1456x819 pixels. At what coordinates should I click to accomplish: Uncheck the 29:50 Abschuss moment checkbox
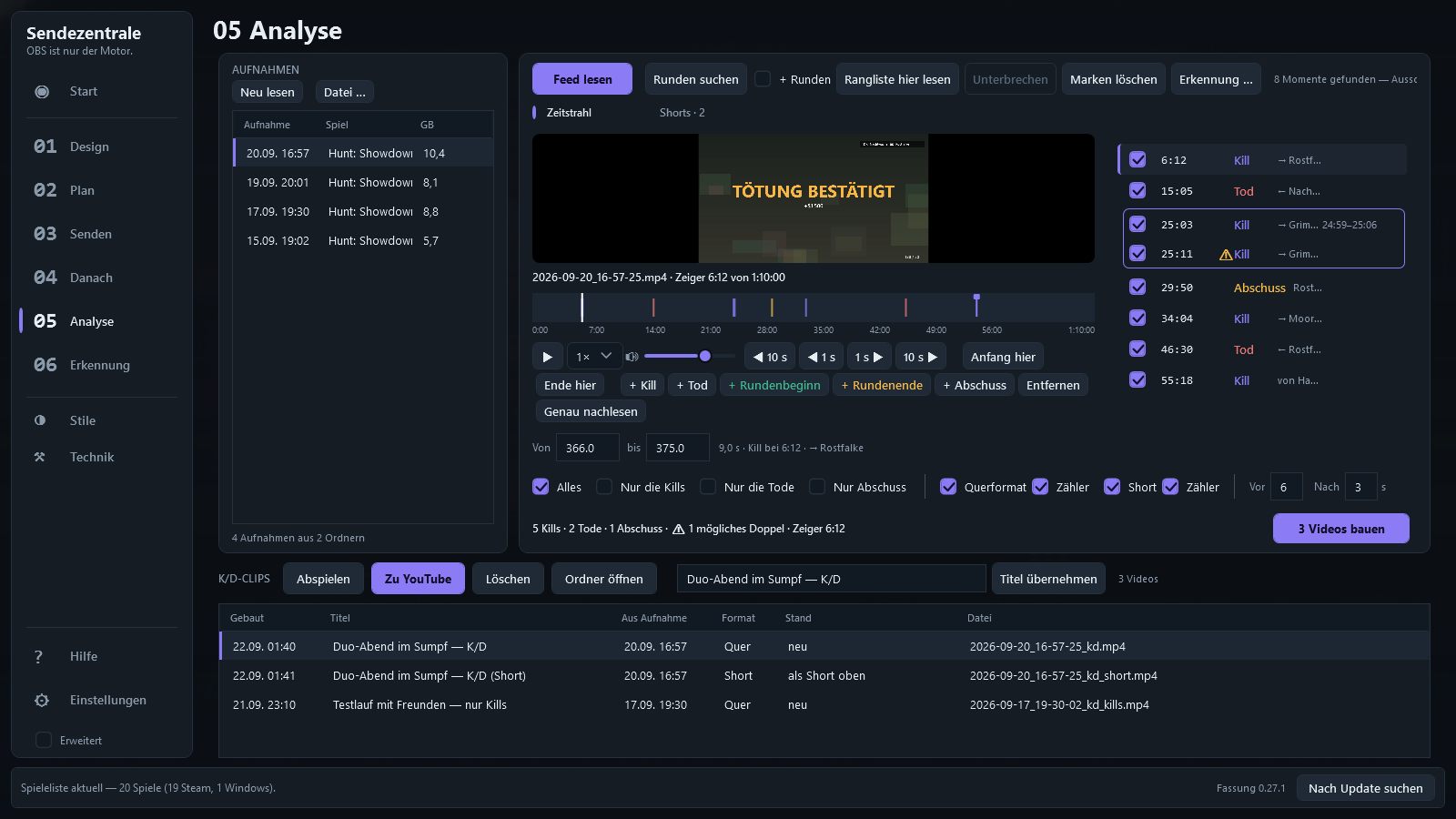tap(1137, 287)
